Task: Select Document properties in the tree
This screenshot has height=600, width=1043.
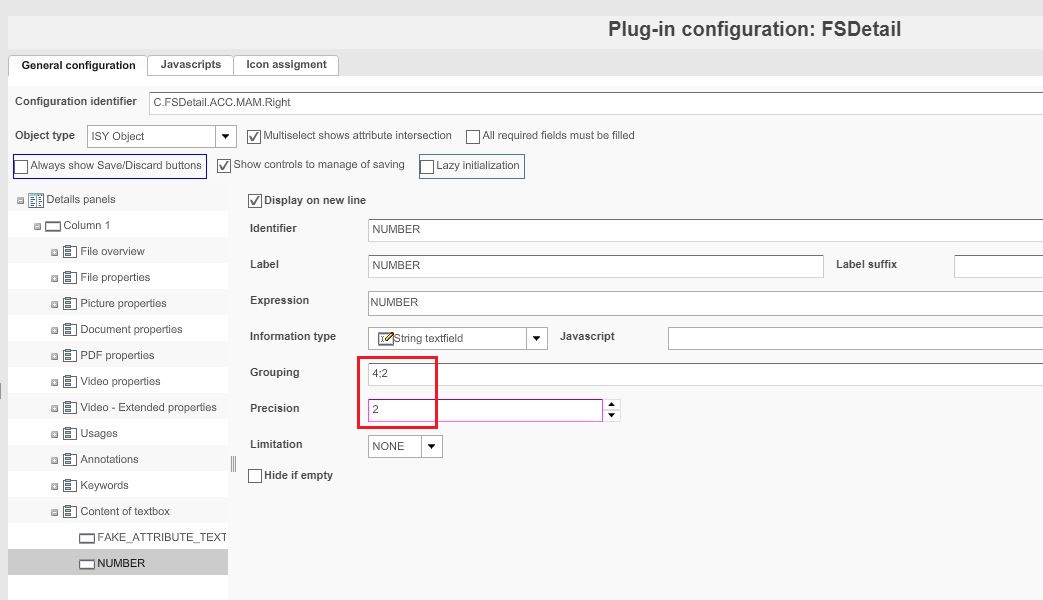Action: pos(131,330)
